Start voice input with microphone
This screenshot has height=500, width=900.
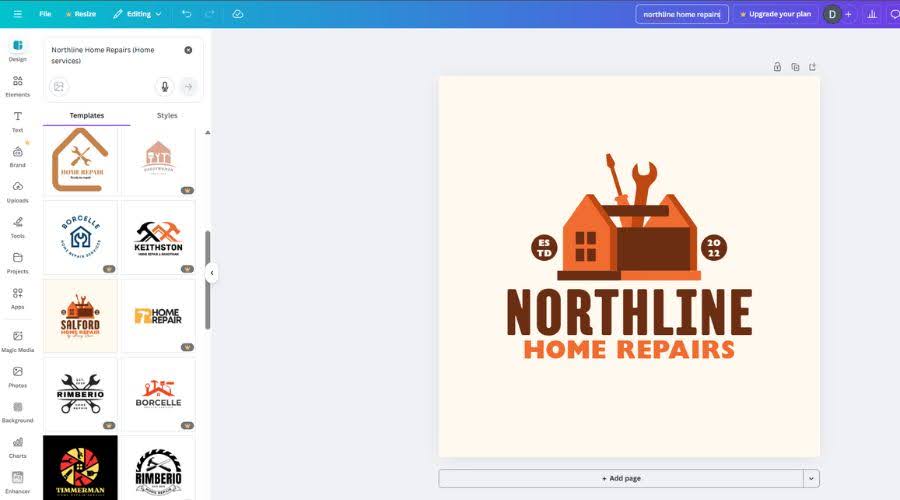coord(165,87)
